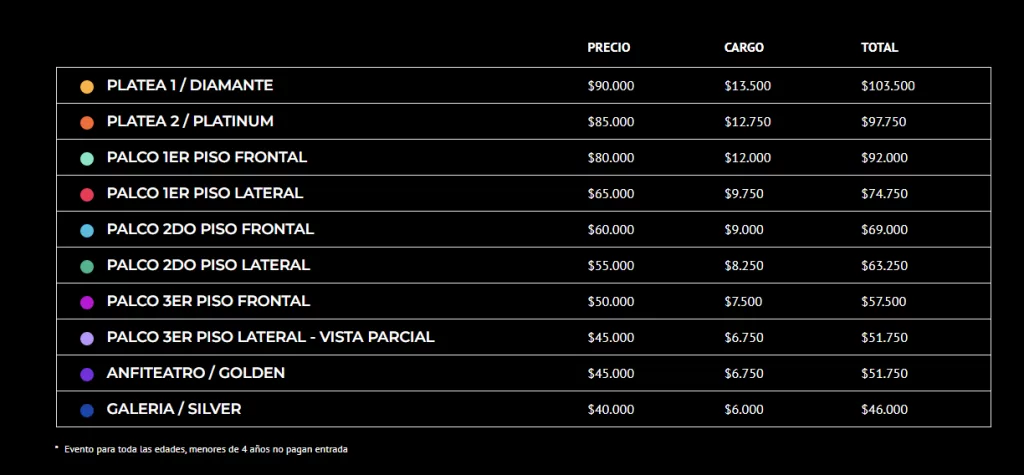Select the magenta dot for Palco 3er Piso Frontal
Image resolution: width=1024 pixels, height=475 pixels.
click(x=87, y=302)
